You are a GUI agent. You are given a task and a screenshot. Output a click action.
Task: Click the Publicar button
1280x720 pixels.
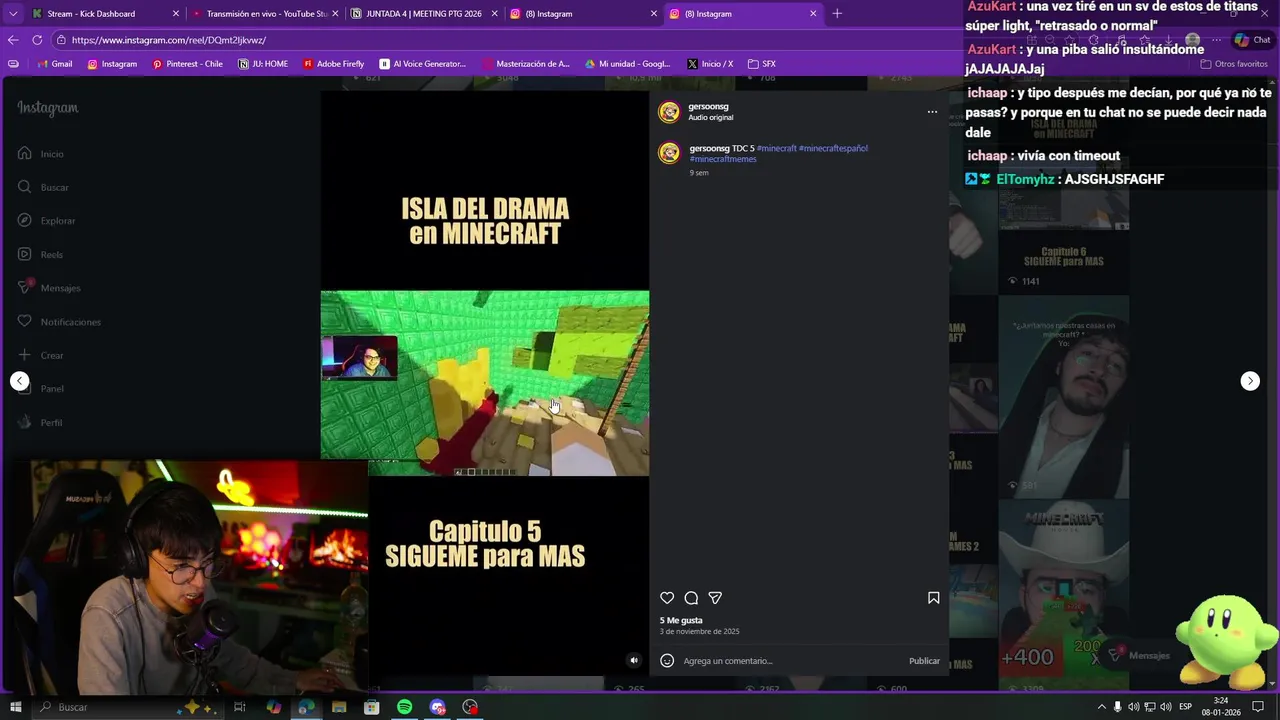[924, 661]
